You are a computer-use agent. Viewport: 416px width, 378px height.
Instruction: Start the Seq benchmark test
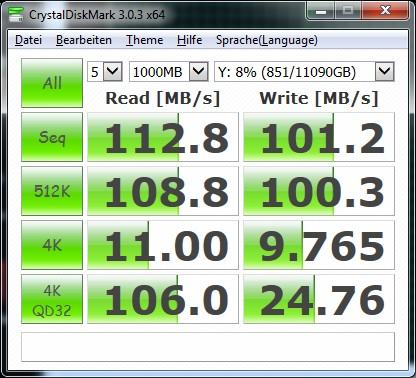[x=52, y=137]
